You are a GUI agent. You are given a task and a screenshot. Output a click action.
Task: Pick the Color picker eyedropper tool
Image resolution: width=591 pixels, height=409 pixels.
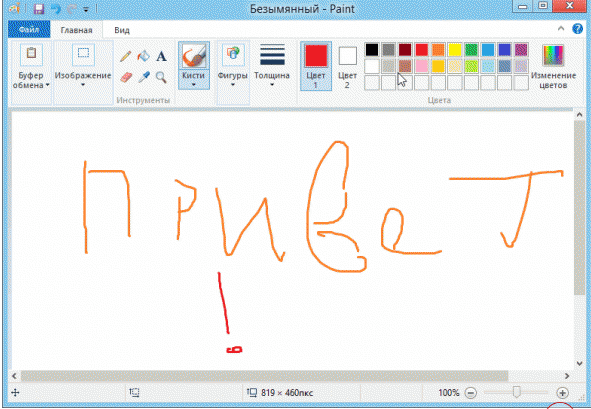click(x=144, y=77)
